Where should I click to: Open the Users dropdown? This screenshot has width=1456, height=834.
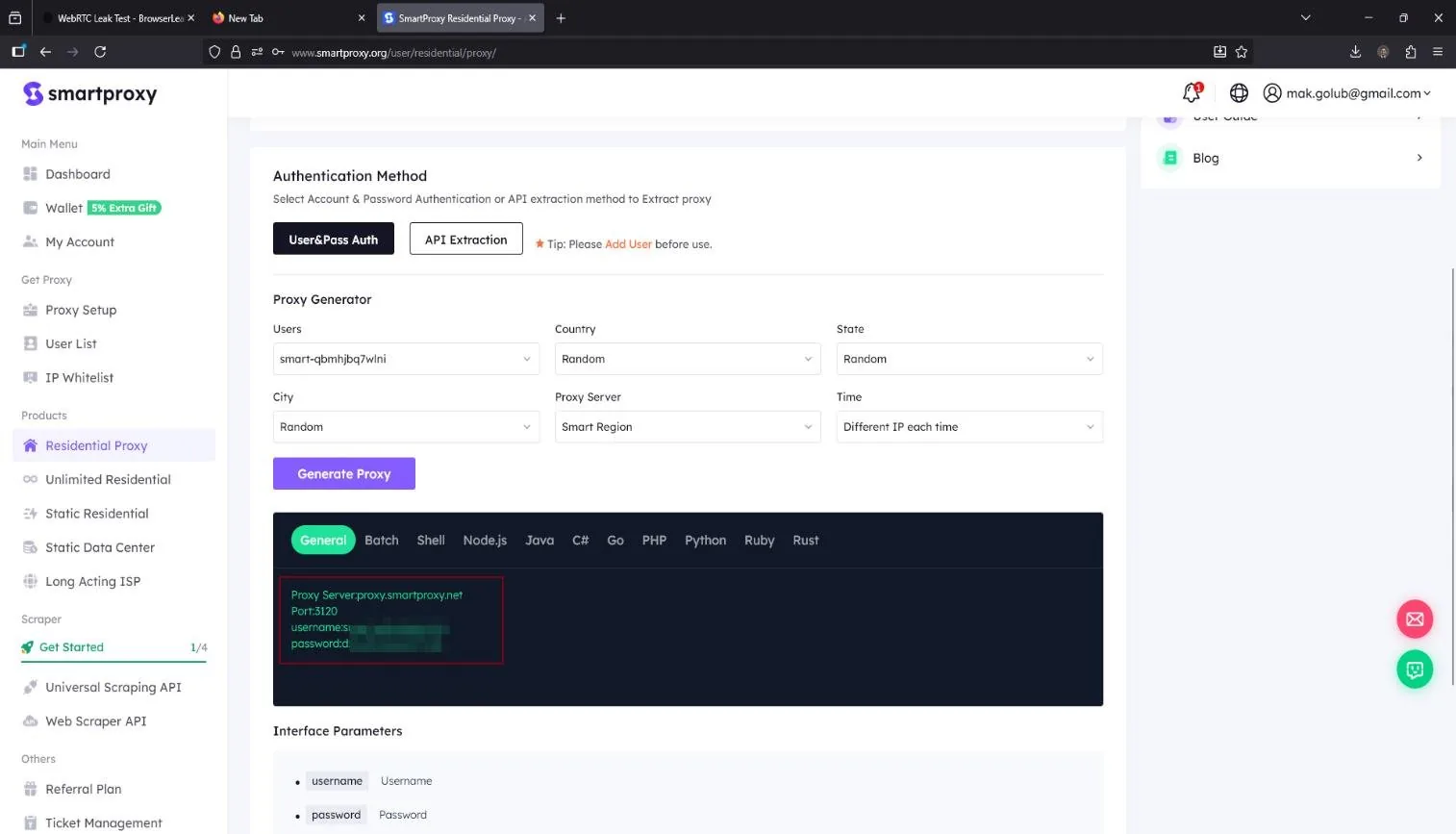point(406,359)
